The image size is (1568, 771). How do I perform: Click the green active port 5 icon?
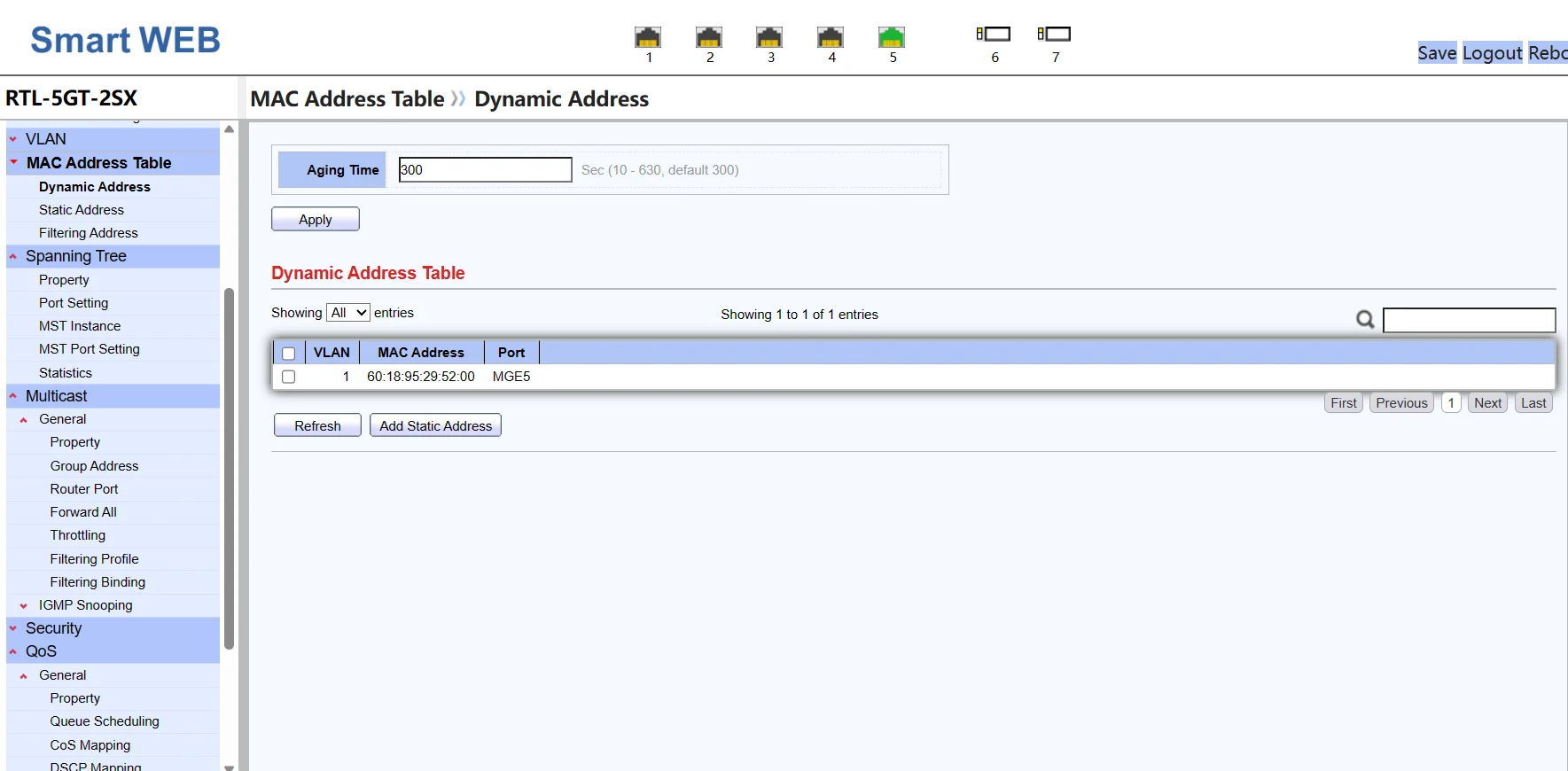892,37
